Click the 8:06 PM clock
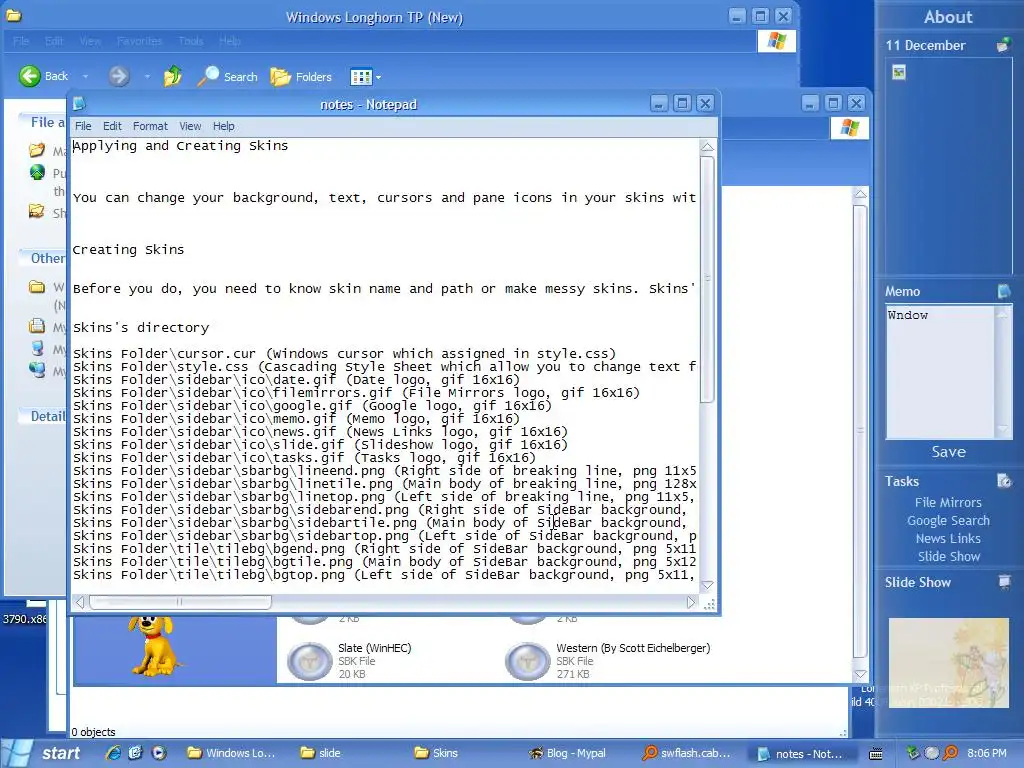 coord(986,753)
